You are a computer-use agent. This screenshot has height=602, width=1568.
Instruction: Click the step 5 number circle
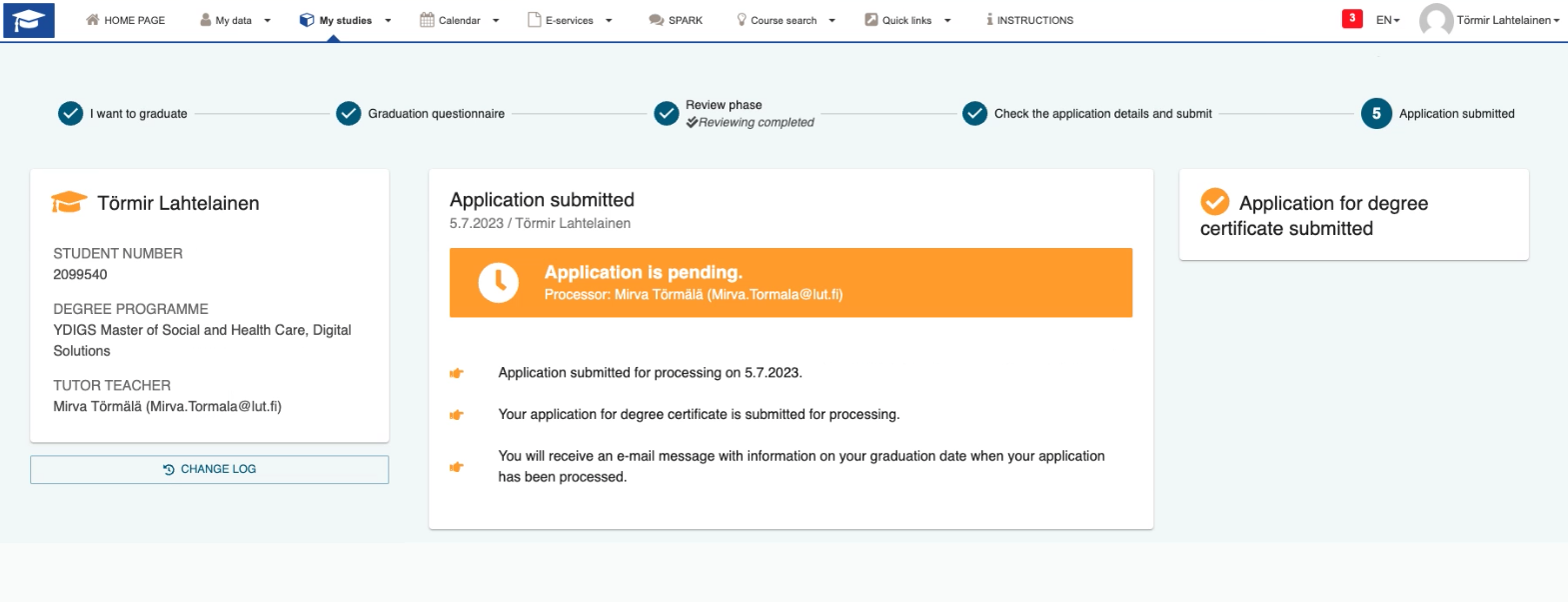(1376, 114)
